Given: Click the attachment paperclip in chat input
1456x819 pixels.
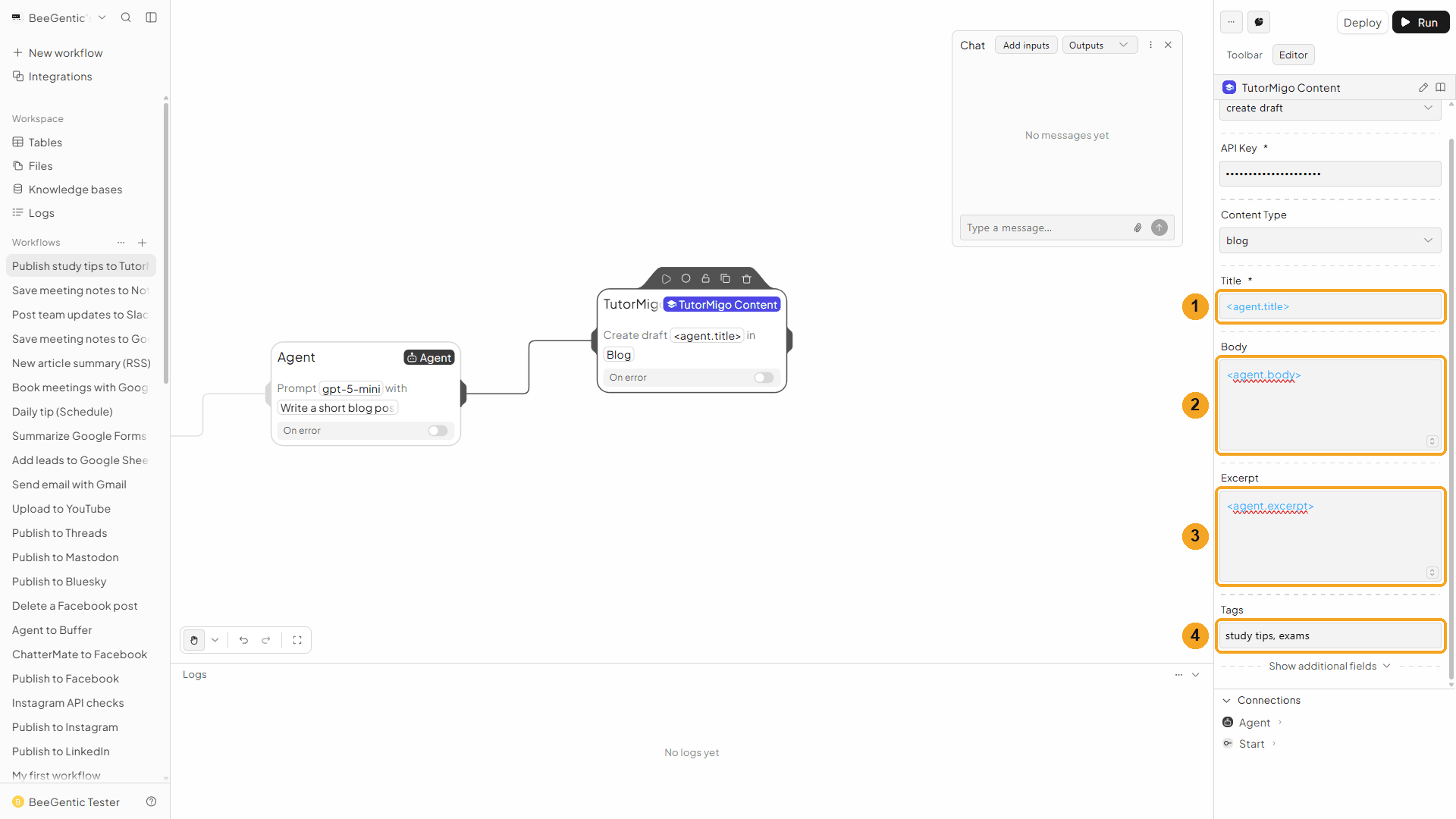Looking at the screenshot, I should tap(1137, 227).
